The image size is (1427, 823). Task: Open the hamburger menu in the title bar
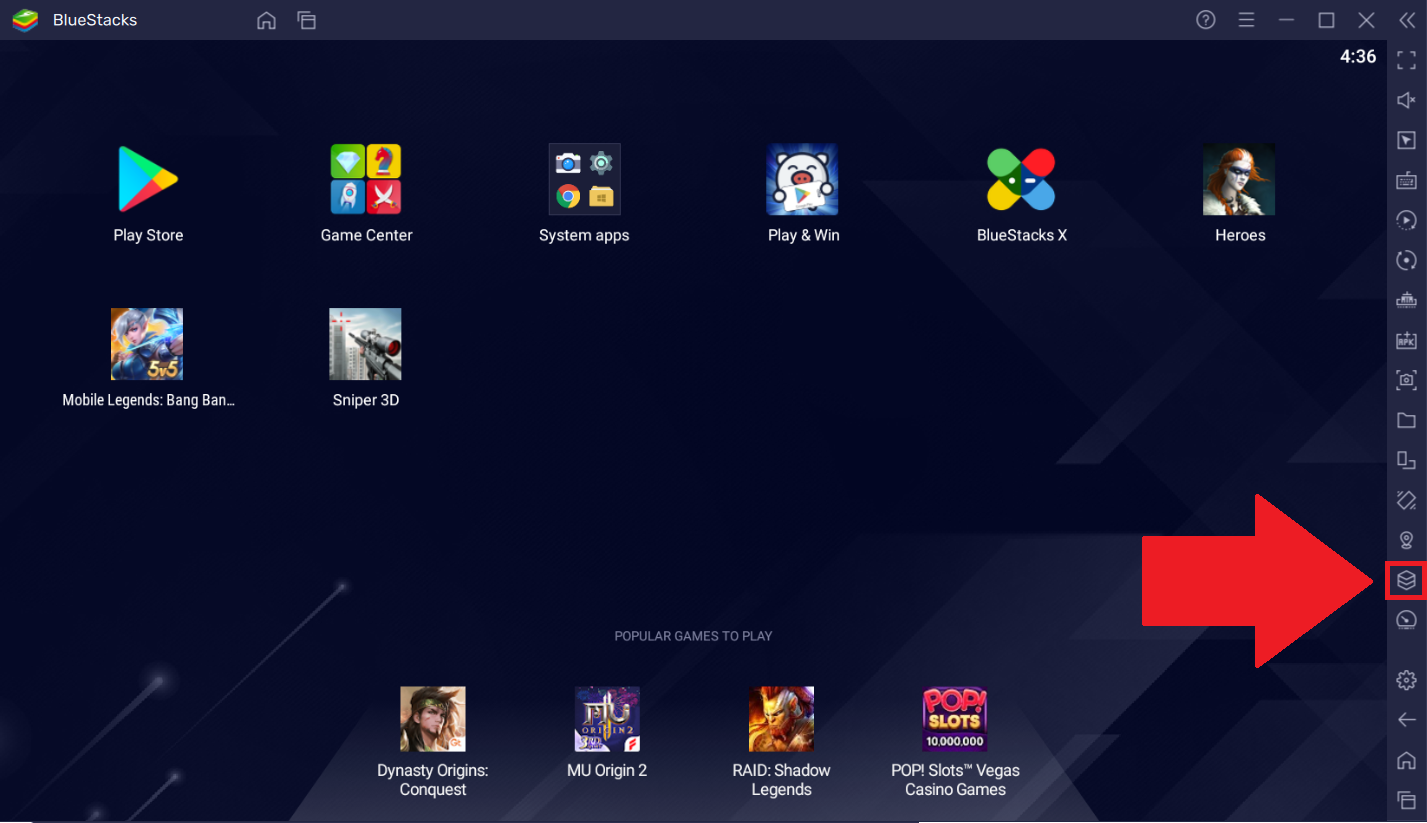click(1246, 19)
